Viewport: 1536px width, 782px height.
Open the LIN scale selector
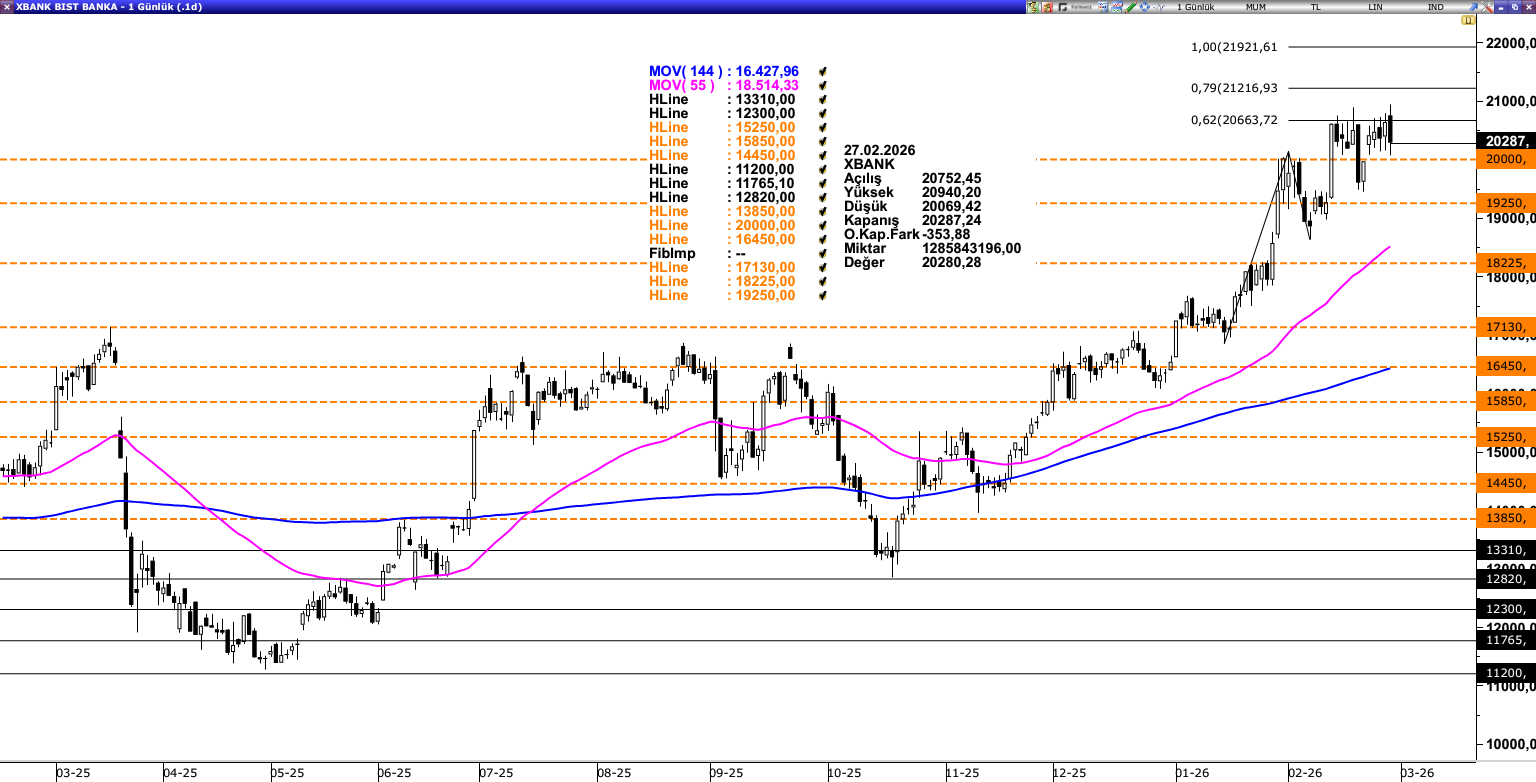[1375, 7]
